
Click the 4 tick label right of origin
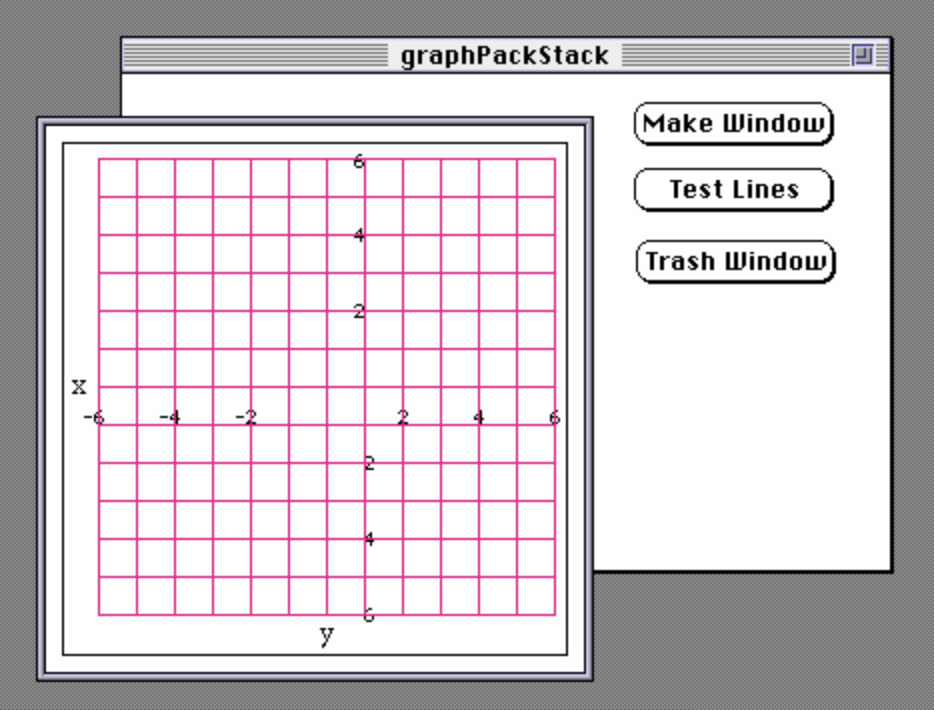pyautogui.click(x=479, y=417)
